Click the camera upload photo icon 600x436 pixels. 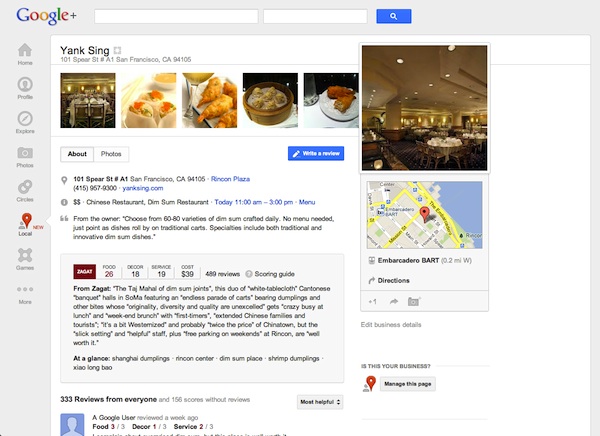point(415,301)
